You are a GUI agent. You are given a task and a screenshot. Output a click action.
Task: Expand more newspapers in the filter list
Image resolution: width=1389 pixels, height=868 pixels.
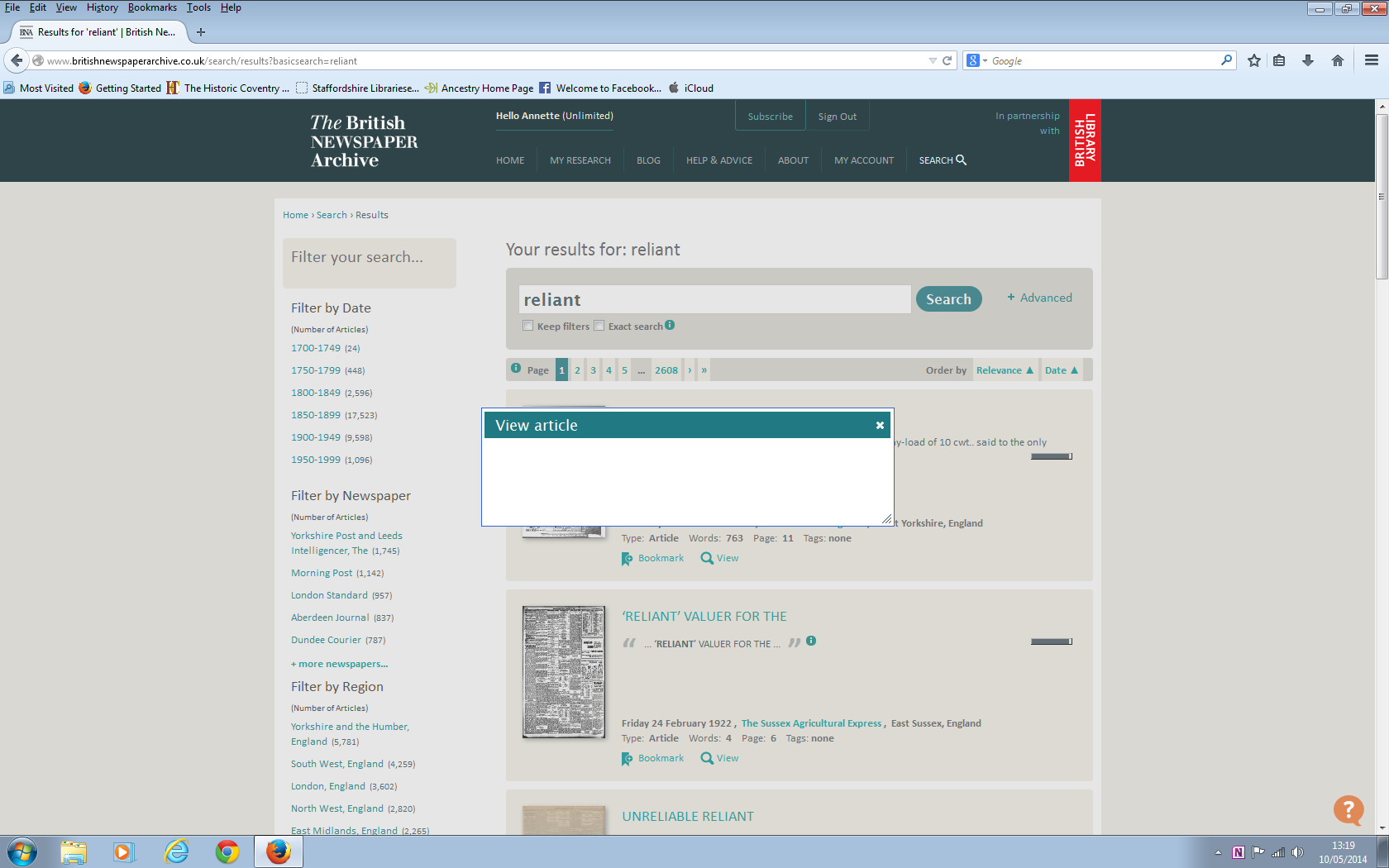339,664
